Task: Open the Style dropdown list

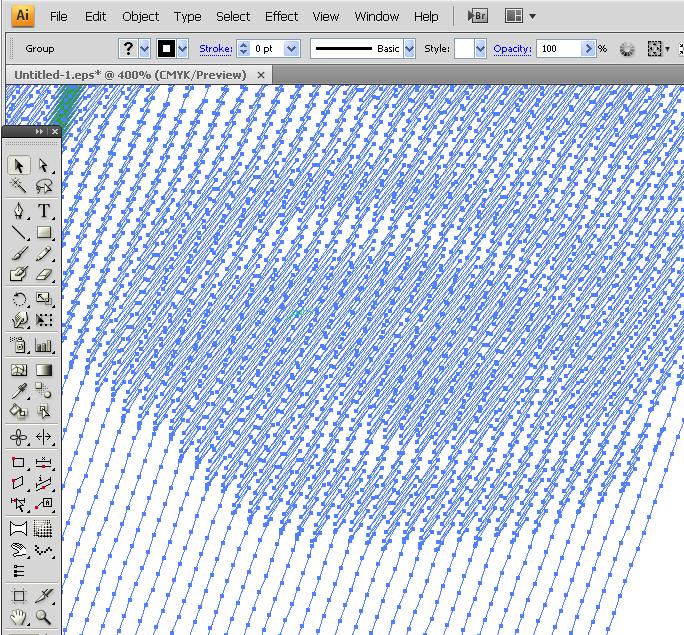Action: click(481, 49)
